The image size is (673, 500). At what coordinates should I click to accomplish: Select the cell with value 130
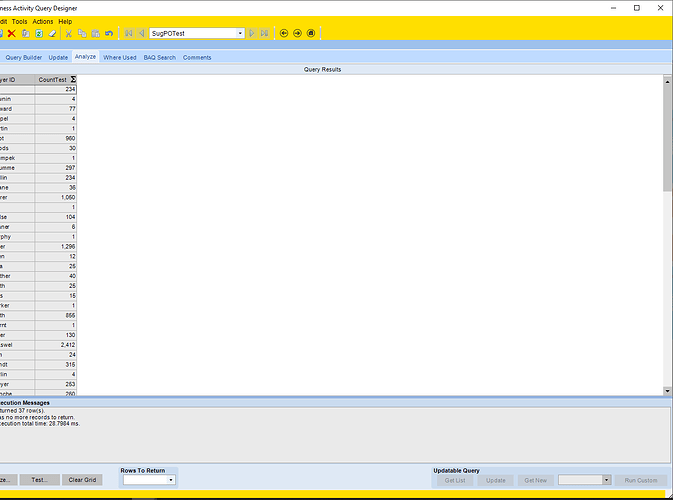[56, 335]
